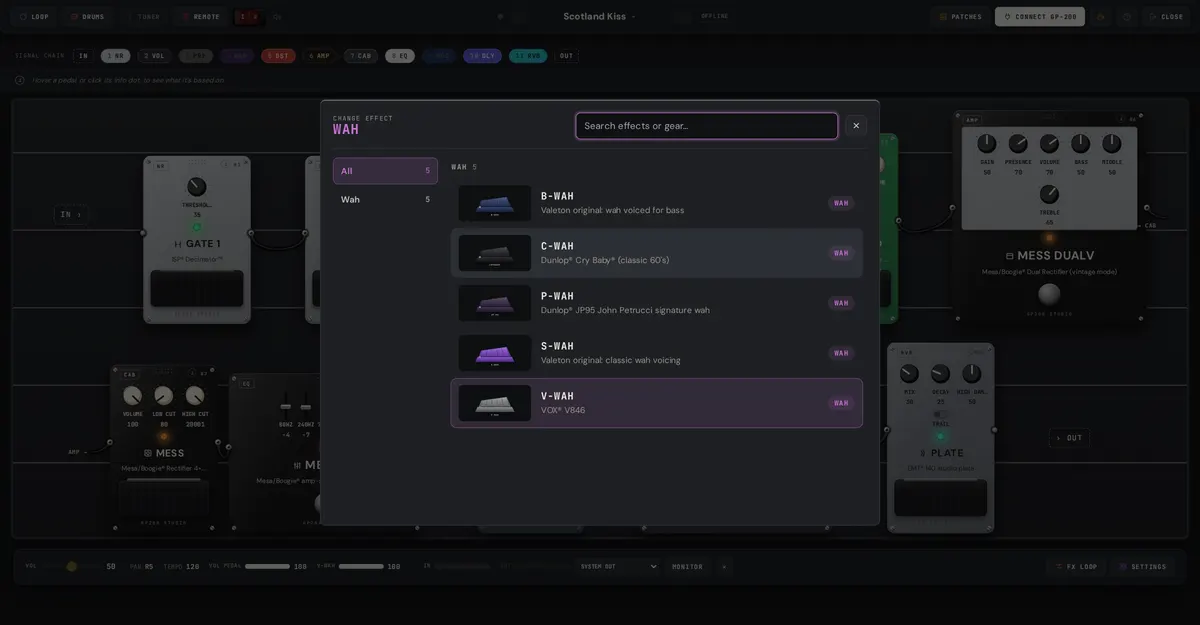The height and width of the screenshot is (625, 1200).
Task: Select the 7 CAB signal chain block
Action: point(361,56)
